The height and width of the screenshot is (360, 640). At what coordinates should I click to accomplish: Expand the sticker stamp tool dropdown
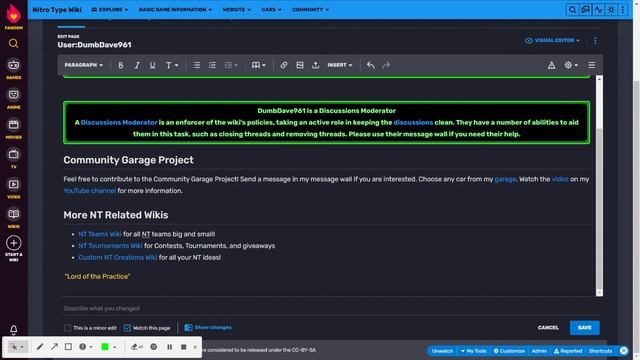91,347
